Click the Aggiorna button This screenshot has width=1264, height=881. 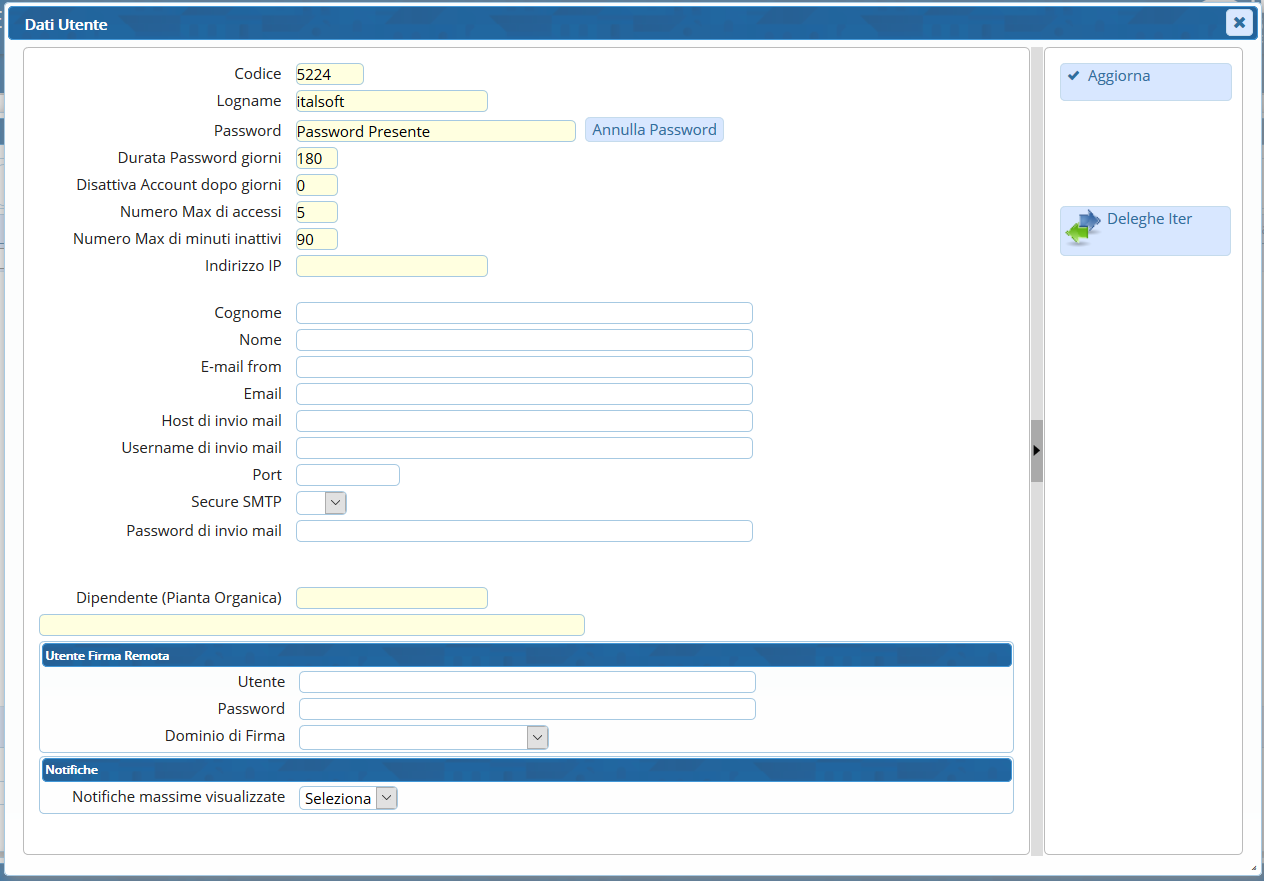pyautogui.click(x=1145, y=82)
